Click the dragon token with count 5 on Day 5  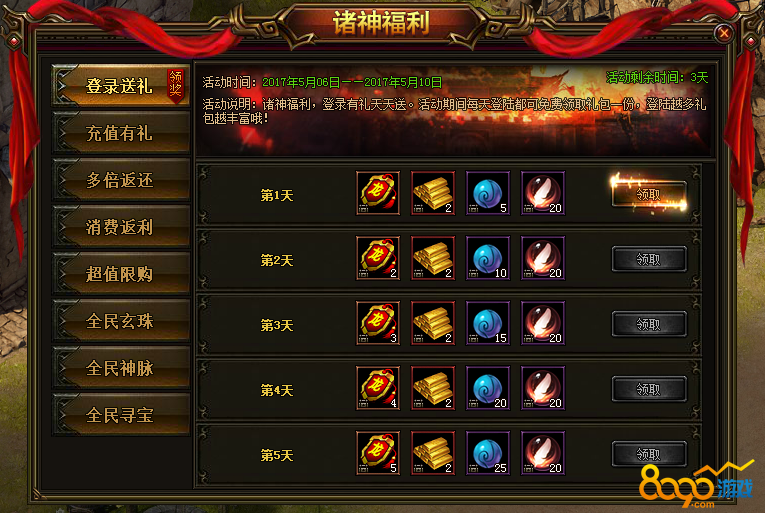coord(378,452)
